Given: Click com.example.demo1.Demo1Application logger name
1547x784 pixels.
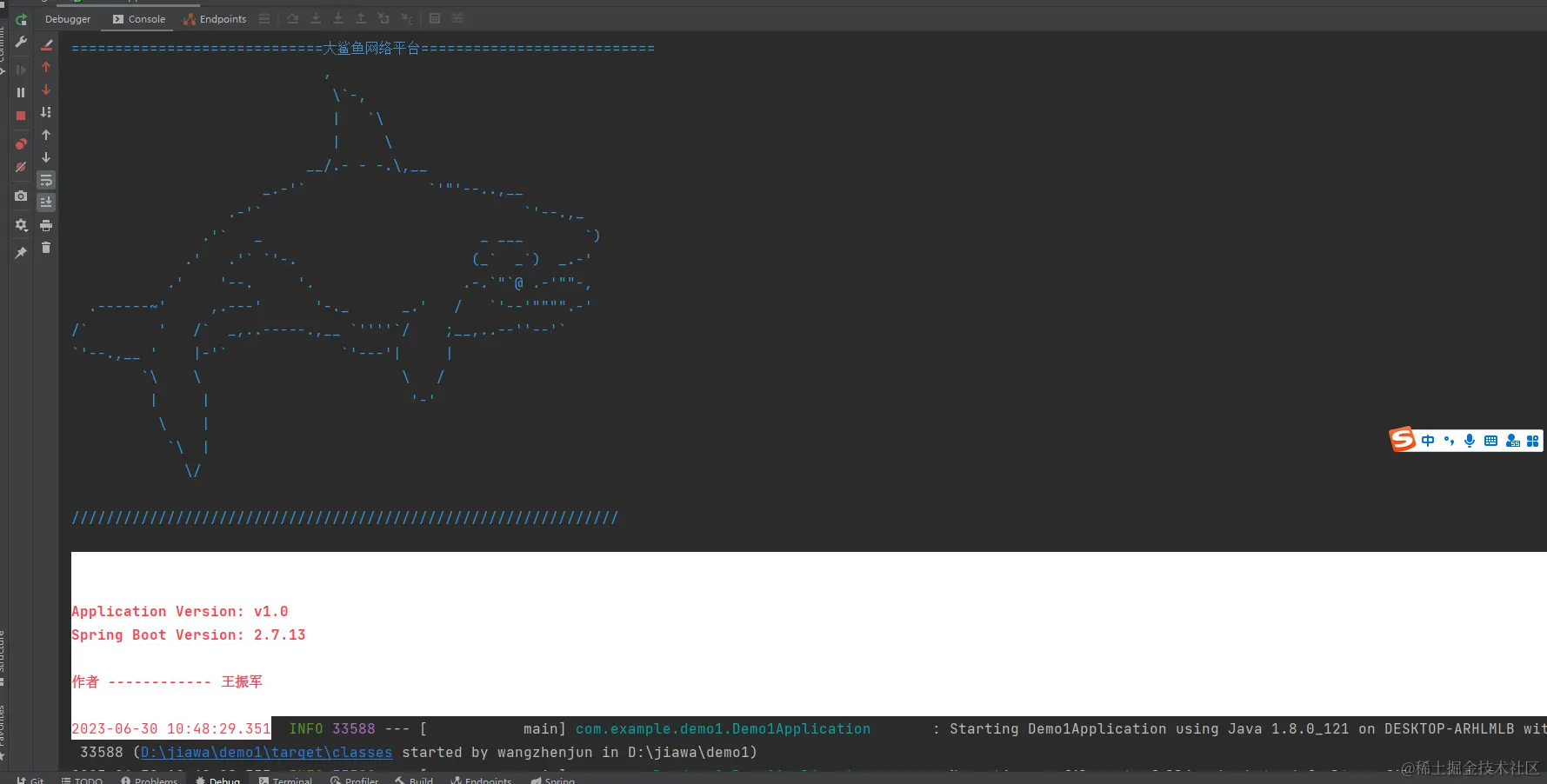Looking at the screenshot, I should (x=723, y=728).
